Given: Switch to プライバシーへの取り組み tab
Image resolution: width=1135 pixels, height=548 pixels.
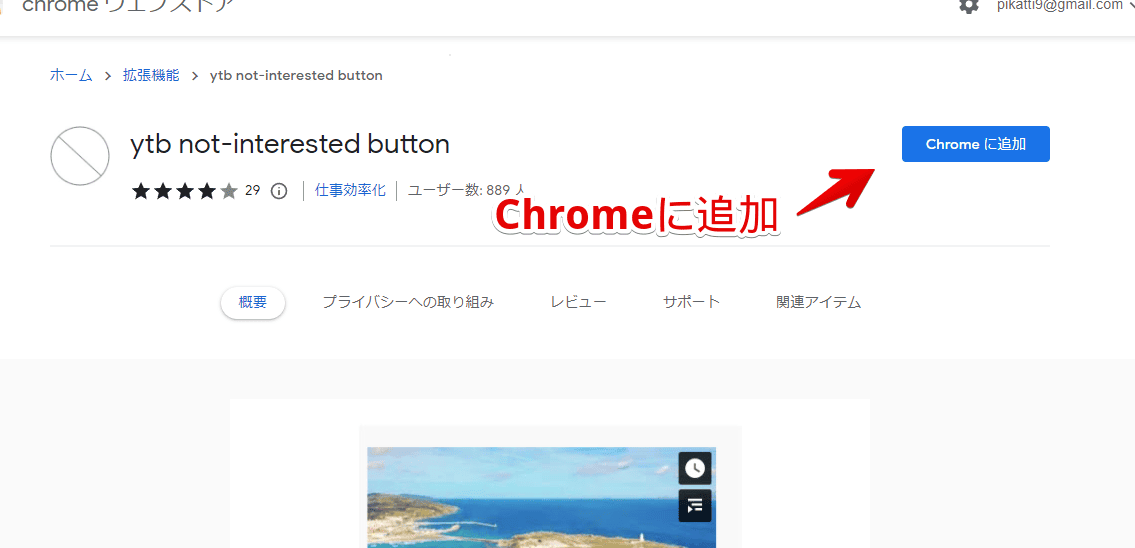Looking at the screenshot, I should coord(408,303).
